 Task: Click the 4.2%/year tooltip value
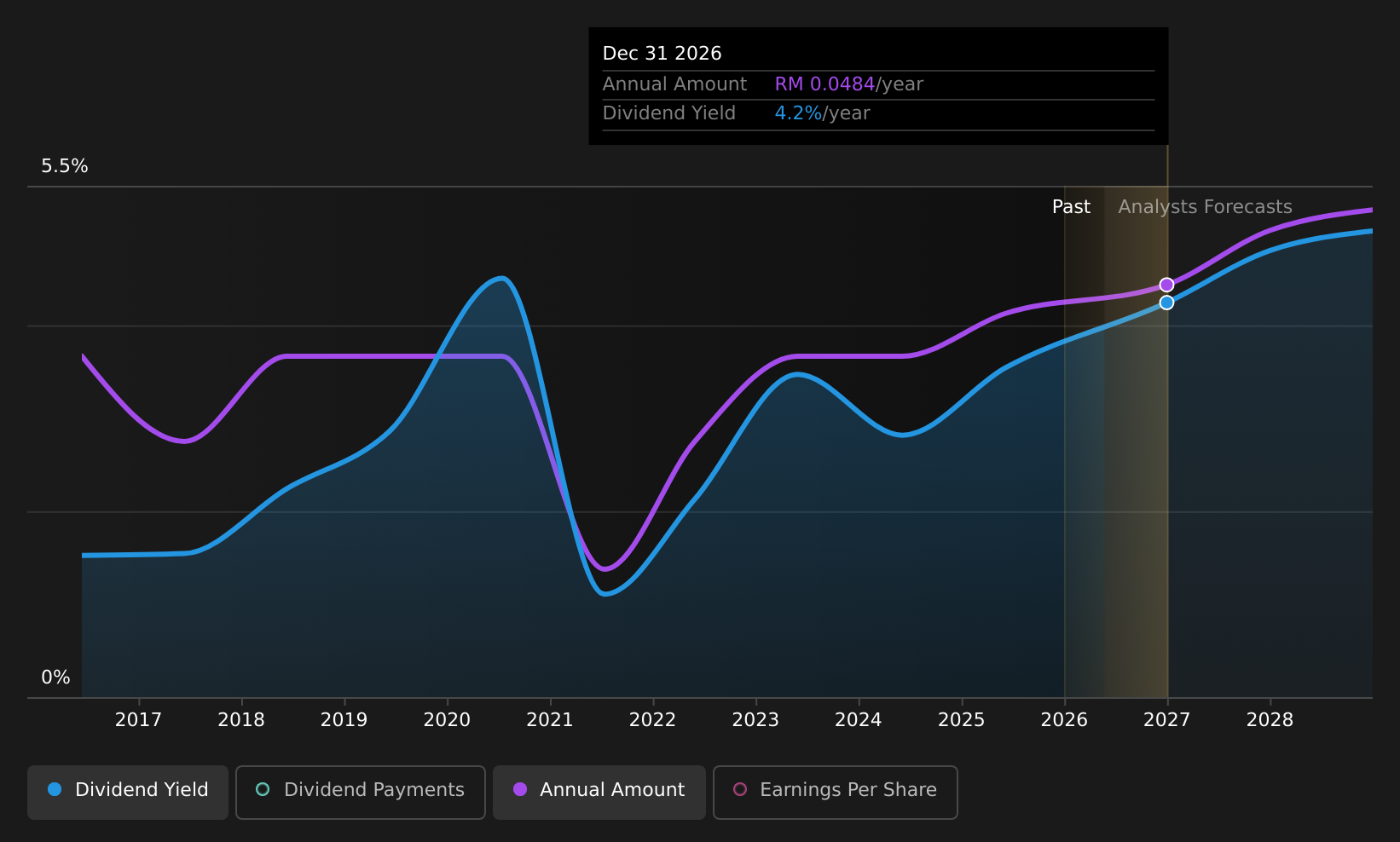822,113
